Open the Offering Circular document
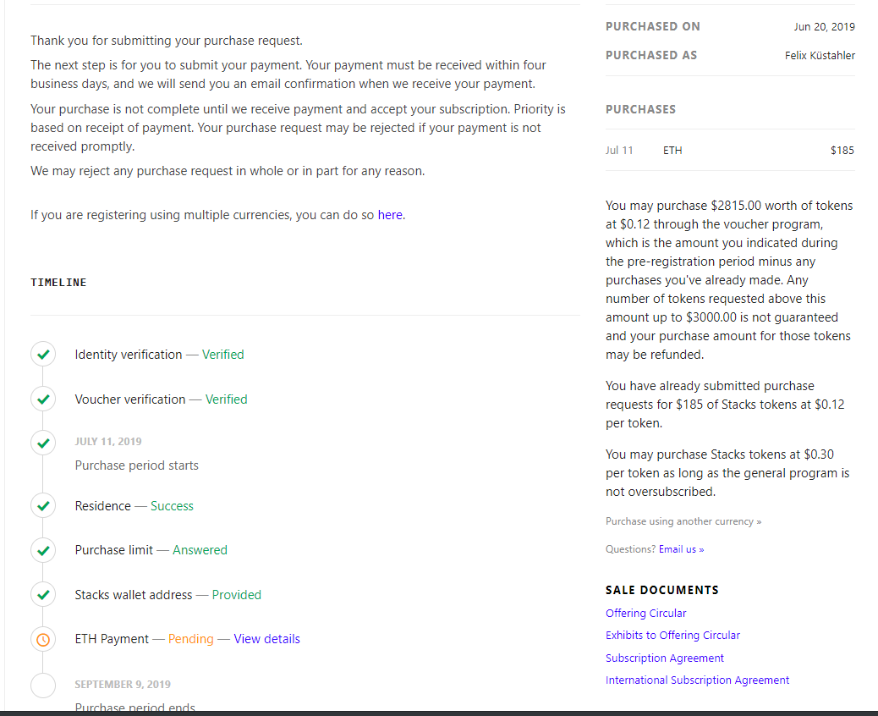The image size is (878, 716). pyautogui.click(x=646, y=613)
